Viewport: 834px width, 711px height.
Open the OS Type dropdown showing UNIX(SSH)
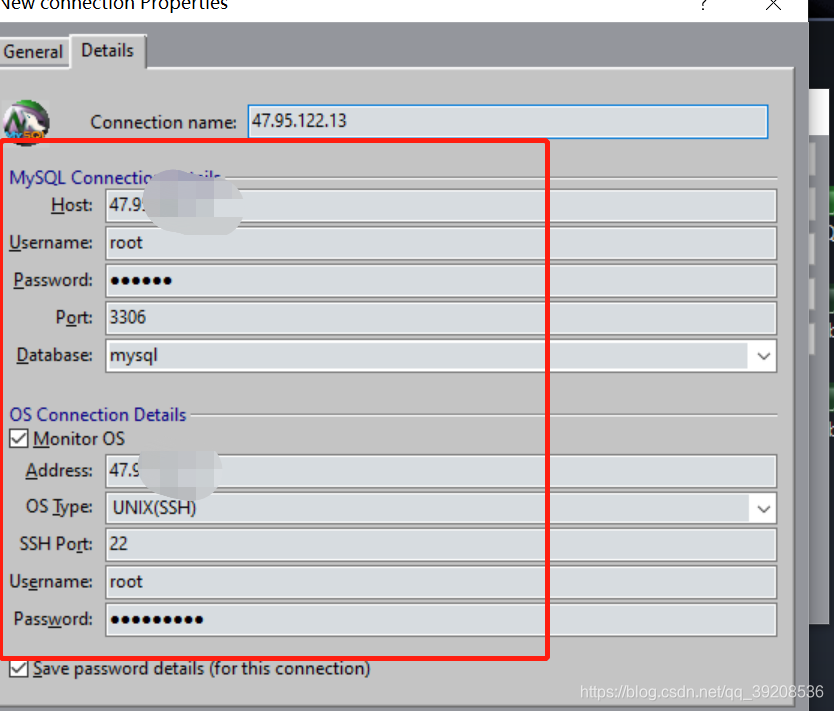[x=763, y=508]
